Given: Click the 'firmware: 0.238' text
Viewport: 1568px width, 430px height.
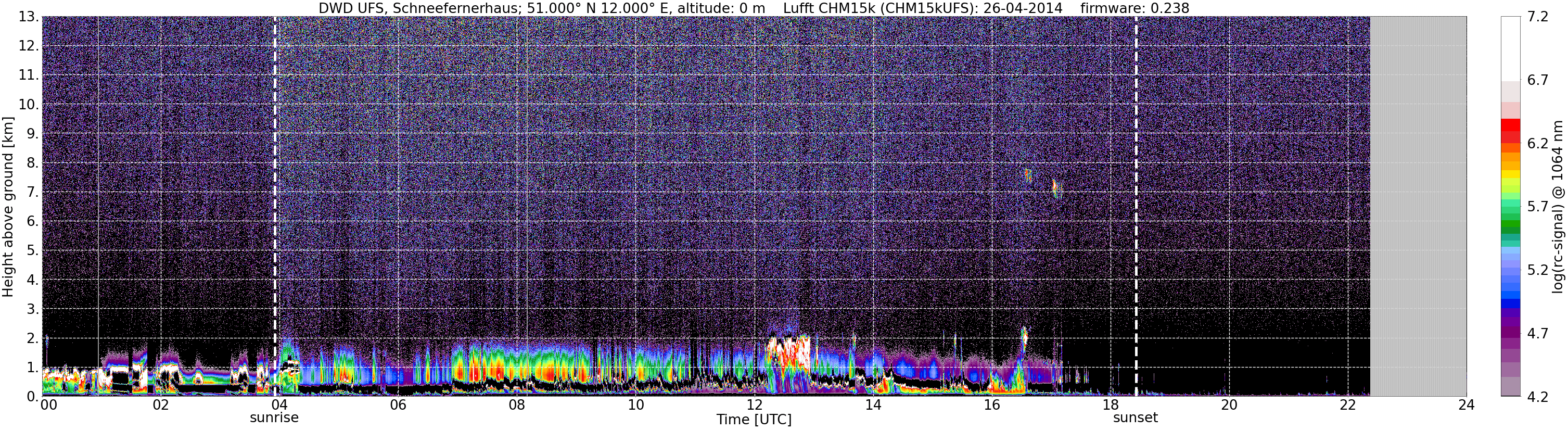Looking at the screenshot, I should (x=1134, y=8).
